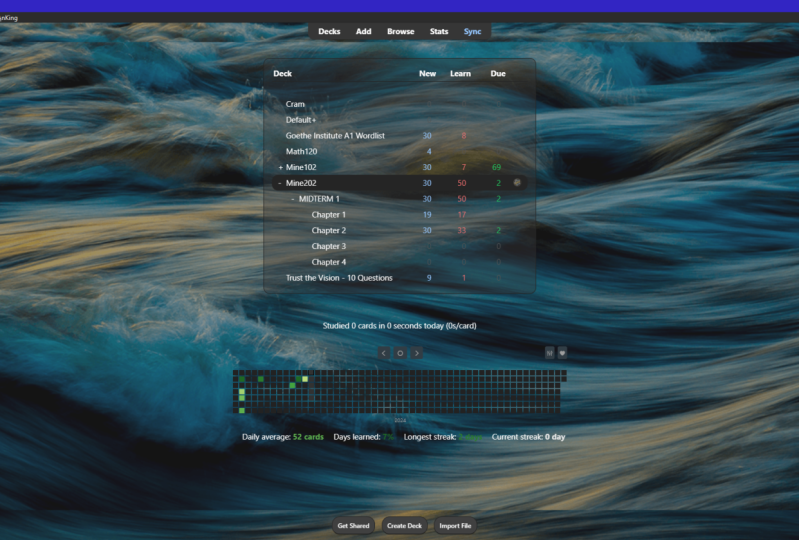Open the Goethe Institute A1 Wordlist deck

(x=335, y=135)
